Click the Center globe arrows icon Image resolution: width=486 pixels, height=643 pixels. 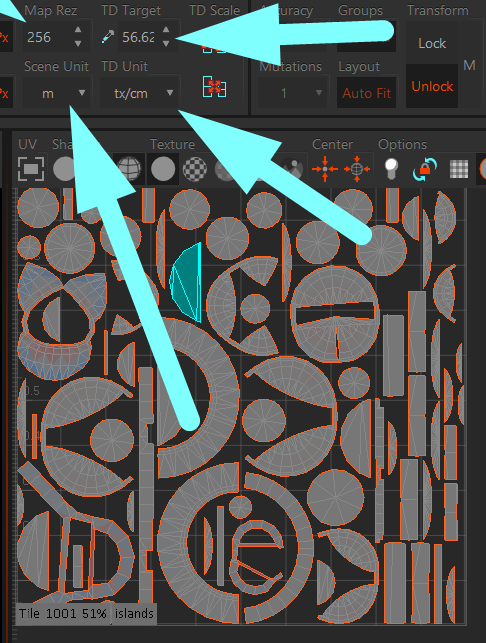[357, 169]
